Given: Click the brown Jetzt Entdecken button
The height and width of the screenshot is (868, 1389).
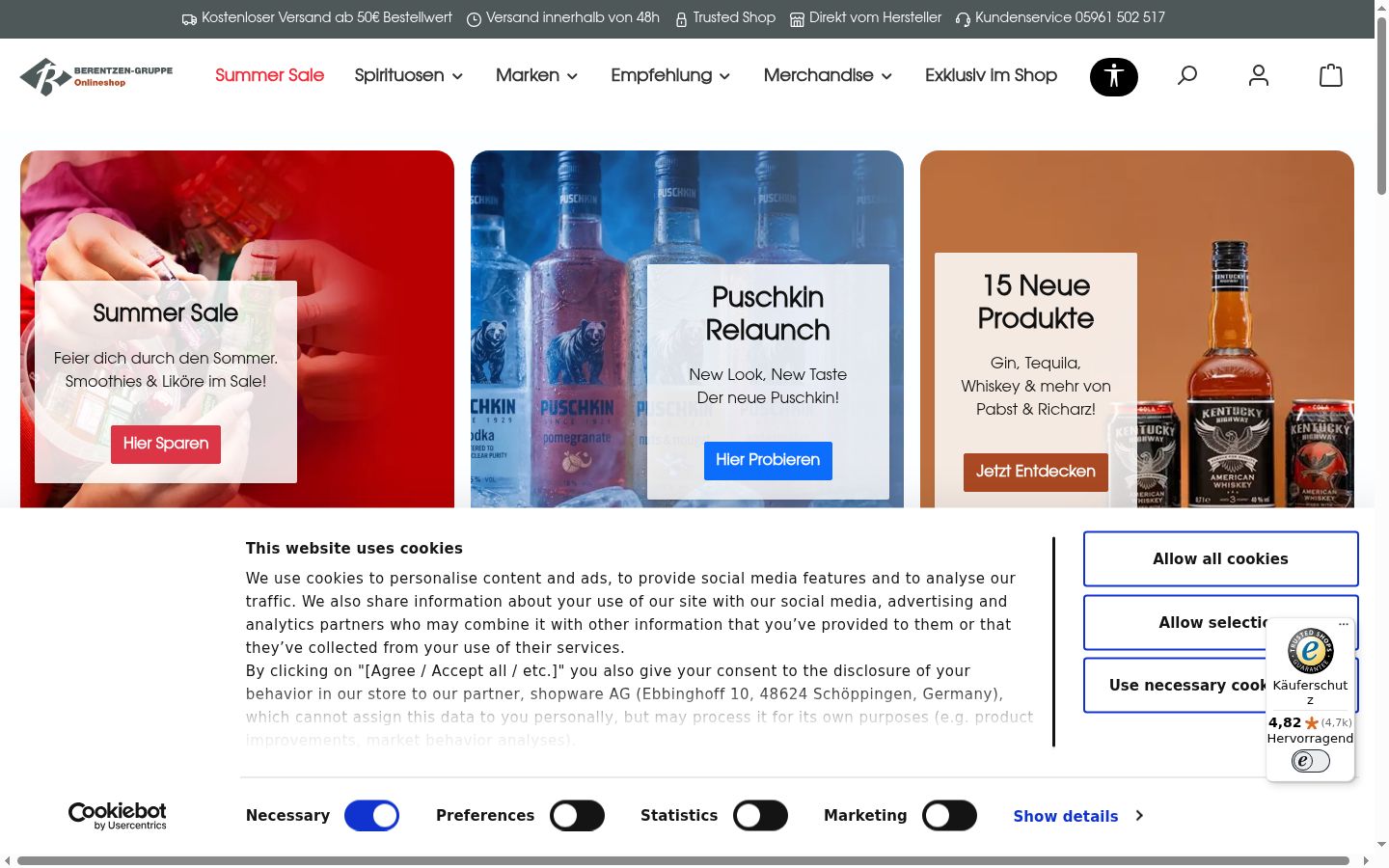Looking at the screenshot, I should click(x=1036, y=472).
